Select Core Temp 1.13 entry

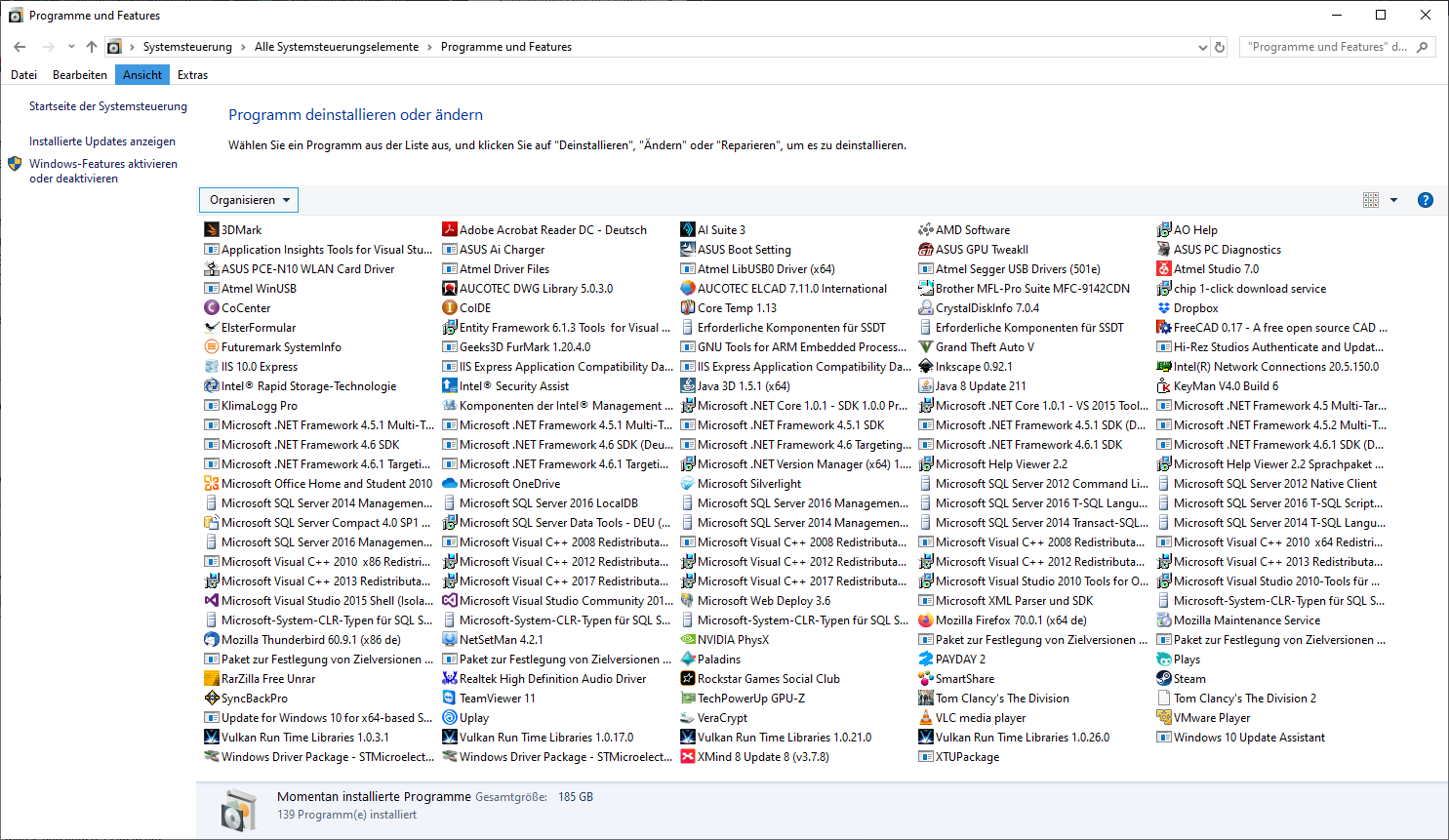pyautogui.click(x=728, y=308)
